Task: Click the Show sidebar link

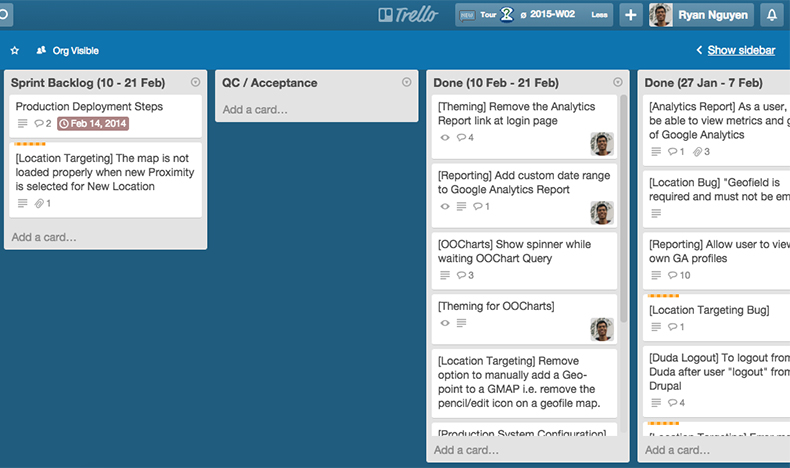Action: pyautogui.click(x=741, y=50)
